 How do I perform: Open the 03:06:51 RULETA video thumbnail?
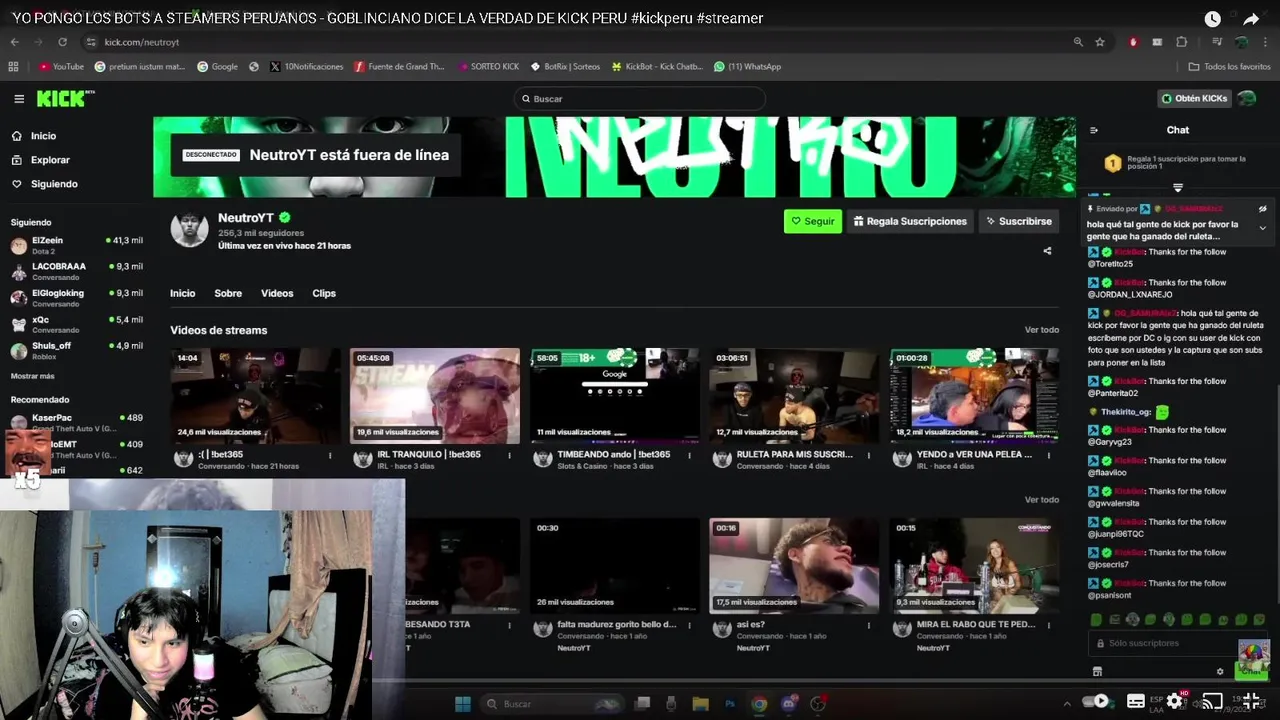pos(794,396)
